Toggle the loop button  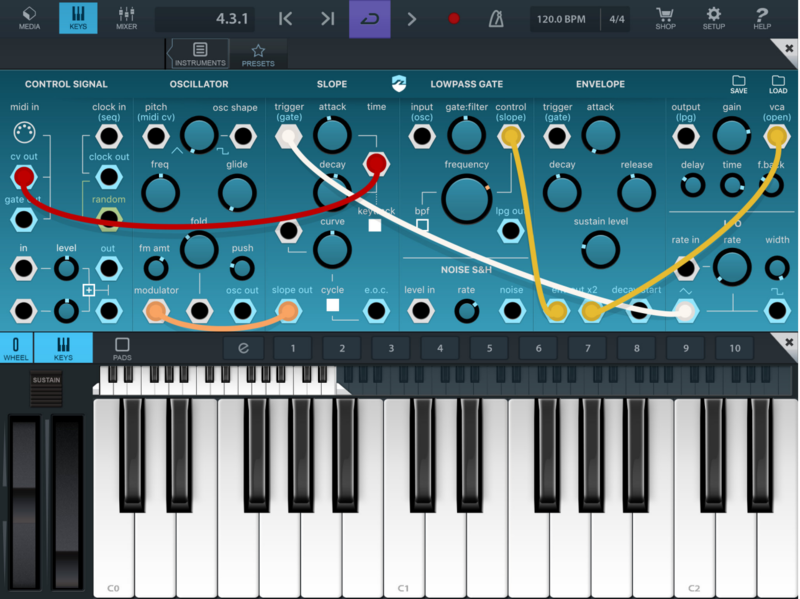pyautogui.click(x=369, y=19)
